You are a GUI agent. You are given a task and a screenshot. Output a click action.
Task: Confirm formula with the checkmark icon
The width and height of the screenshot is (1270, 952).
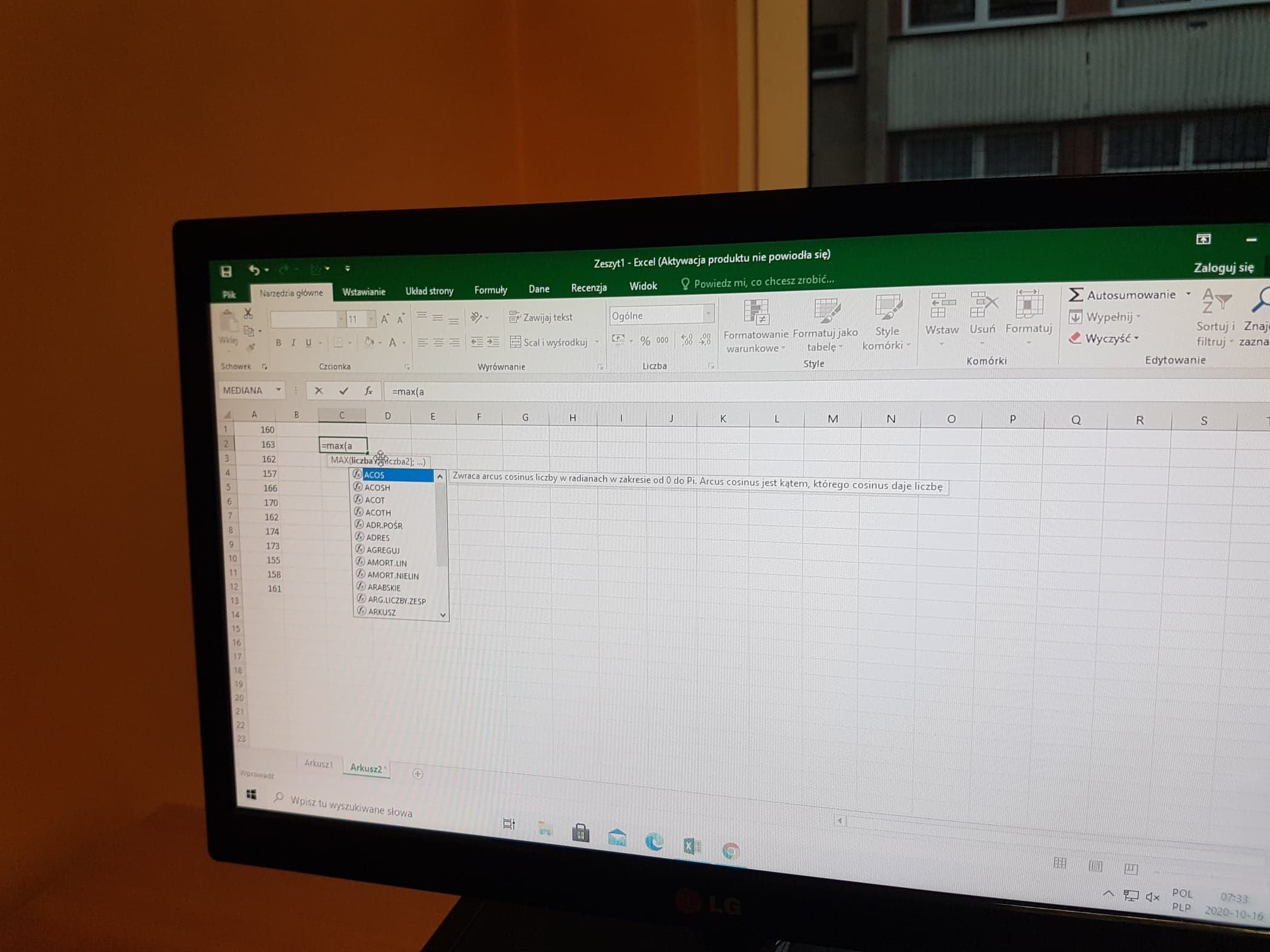pyautogui.click(x=343, y=391)
